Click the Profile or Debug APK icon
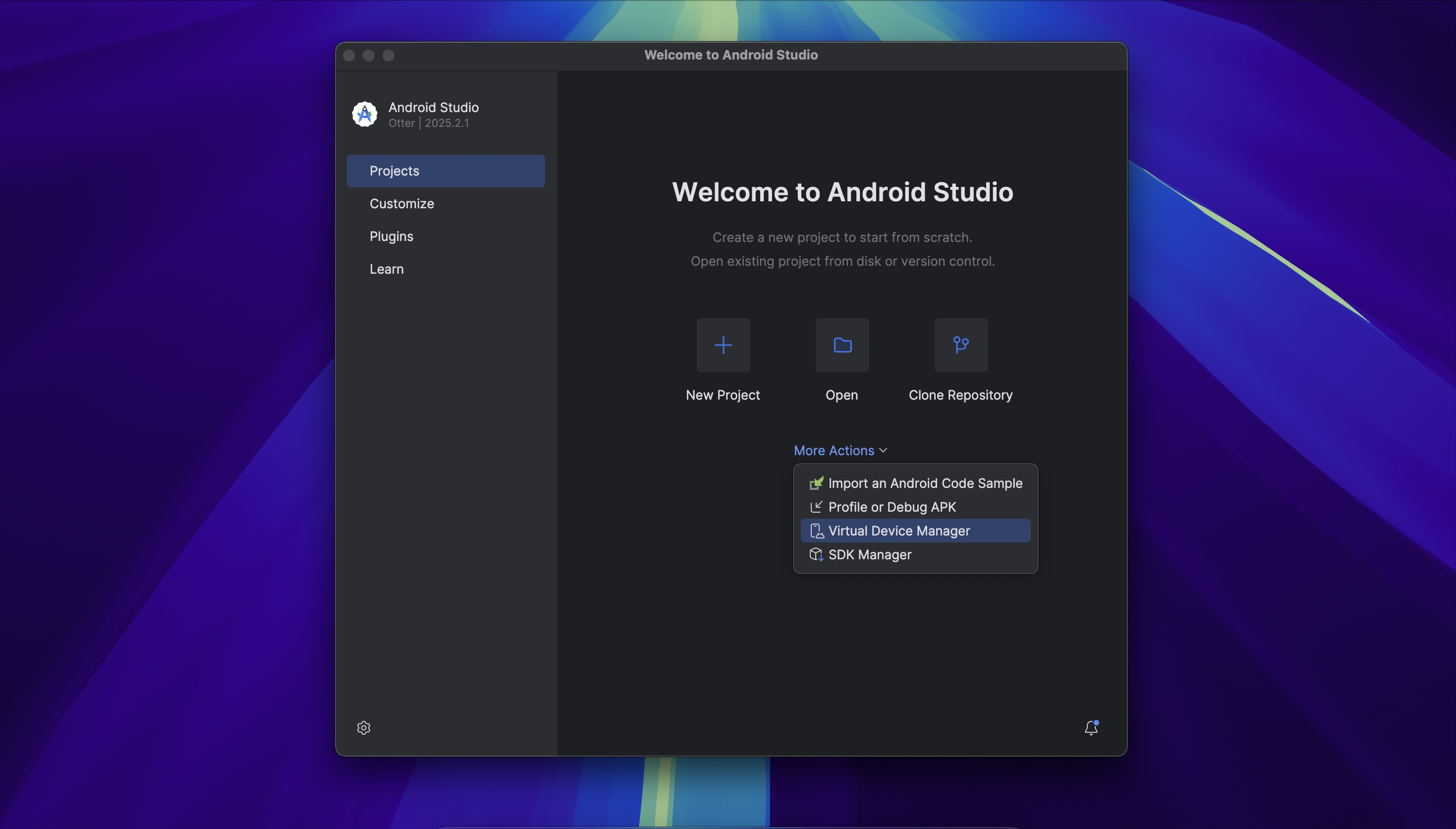 click(x=817, y=507)
